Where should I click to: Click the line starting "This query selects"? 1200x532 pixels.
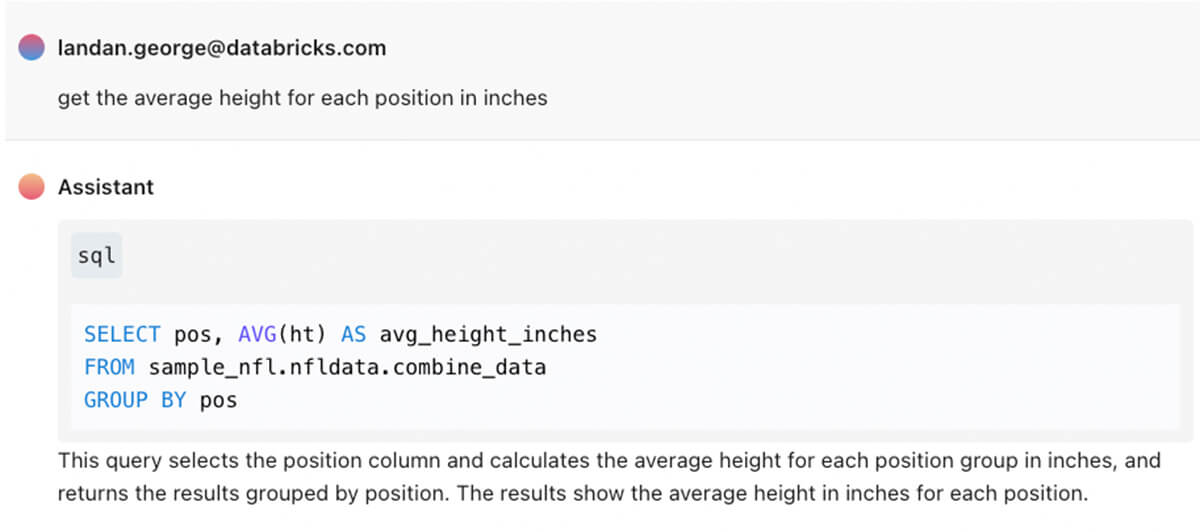click(x=609, y=461)
